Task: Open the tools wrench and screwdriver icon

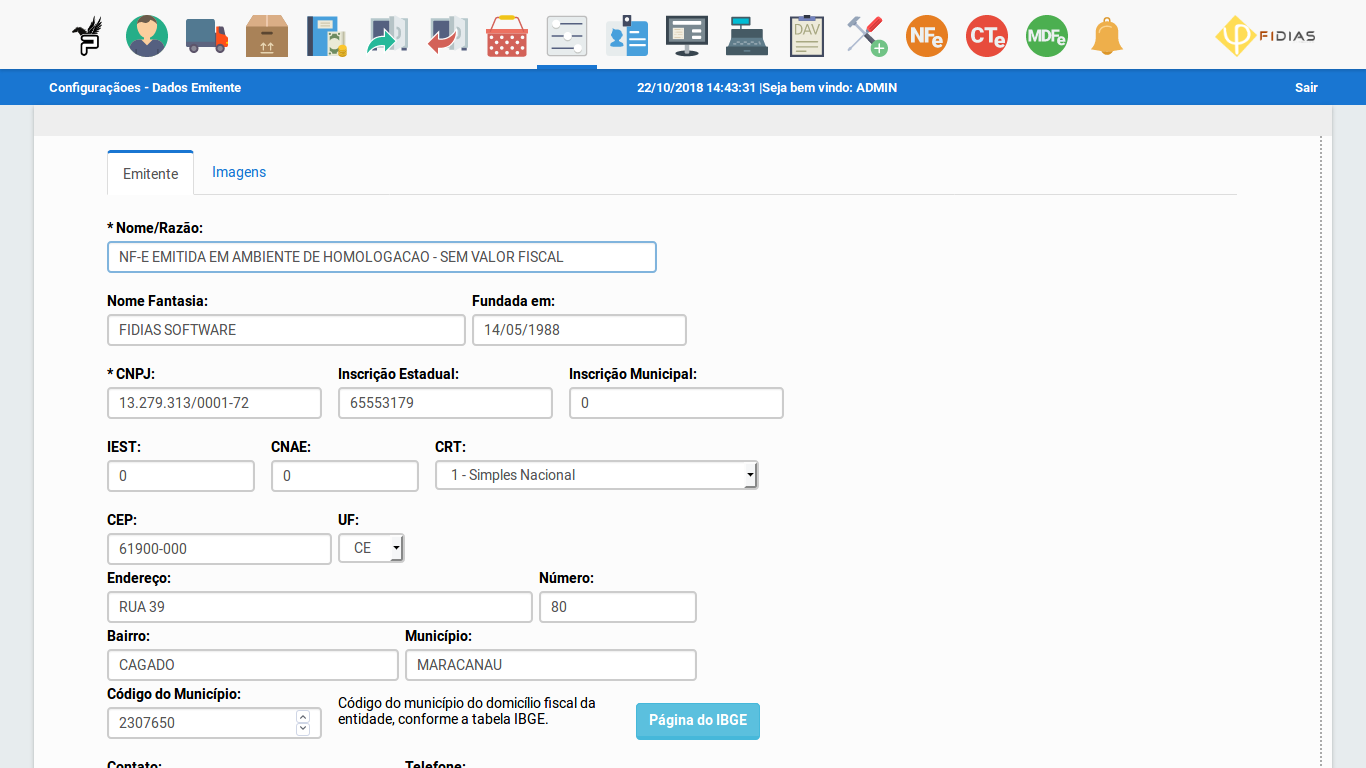Action: pos(866,36)
